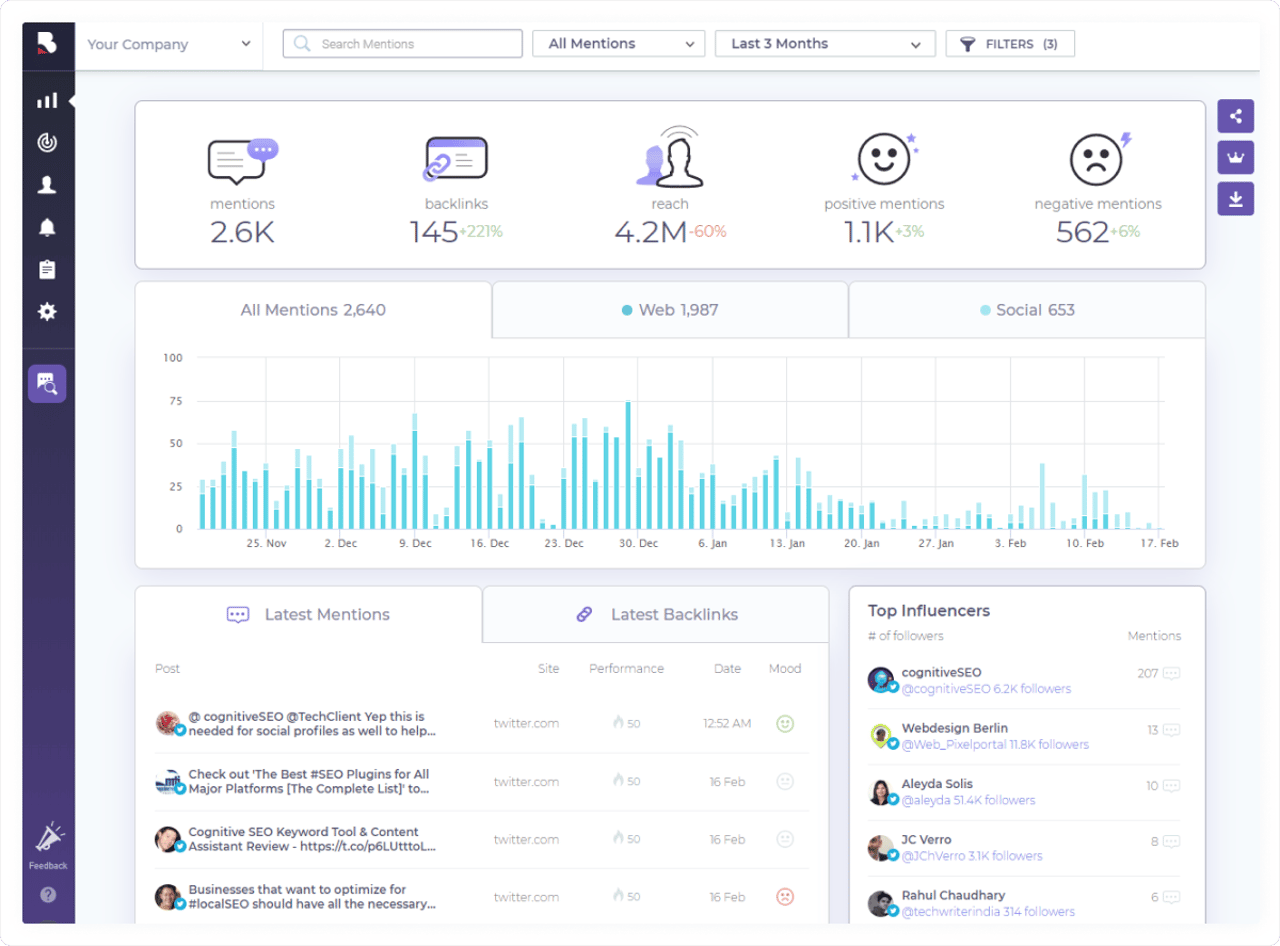Click the purple download button
The height and width of the screenshot is (946, 1280).
1236,199
